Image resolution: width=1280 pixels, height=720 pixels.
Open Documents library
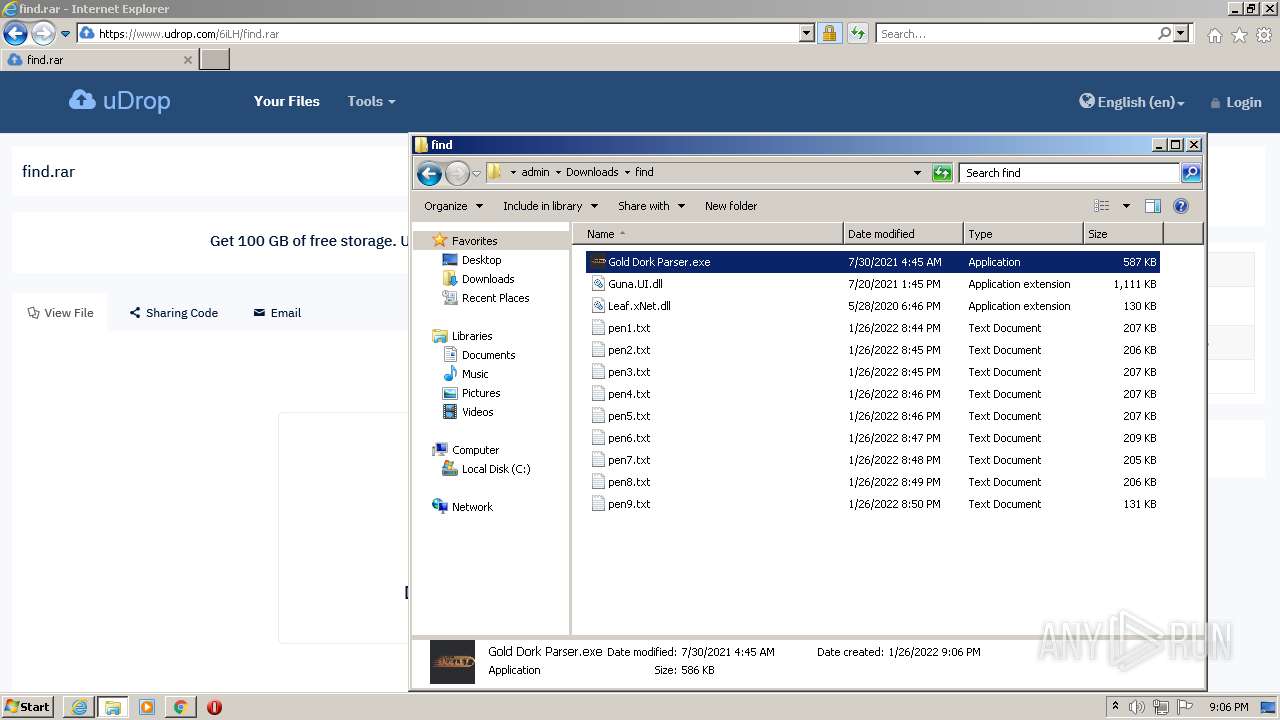point(488,355)
